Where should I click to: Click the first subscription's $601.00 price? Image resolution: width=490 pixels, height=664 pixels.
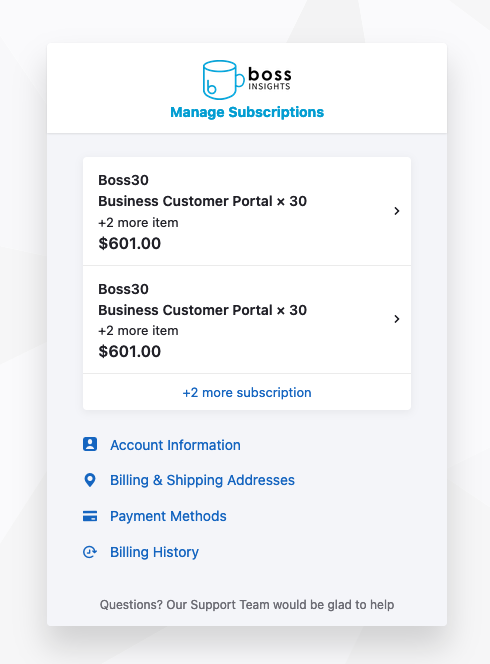(x=130, y=243)
